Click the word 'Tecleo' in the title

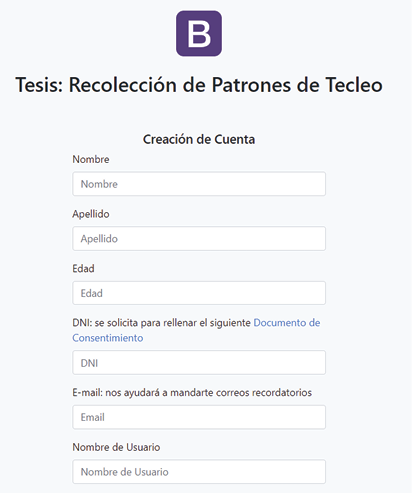(x=354, y=85)
